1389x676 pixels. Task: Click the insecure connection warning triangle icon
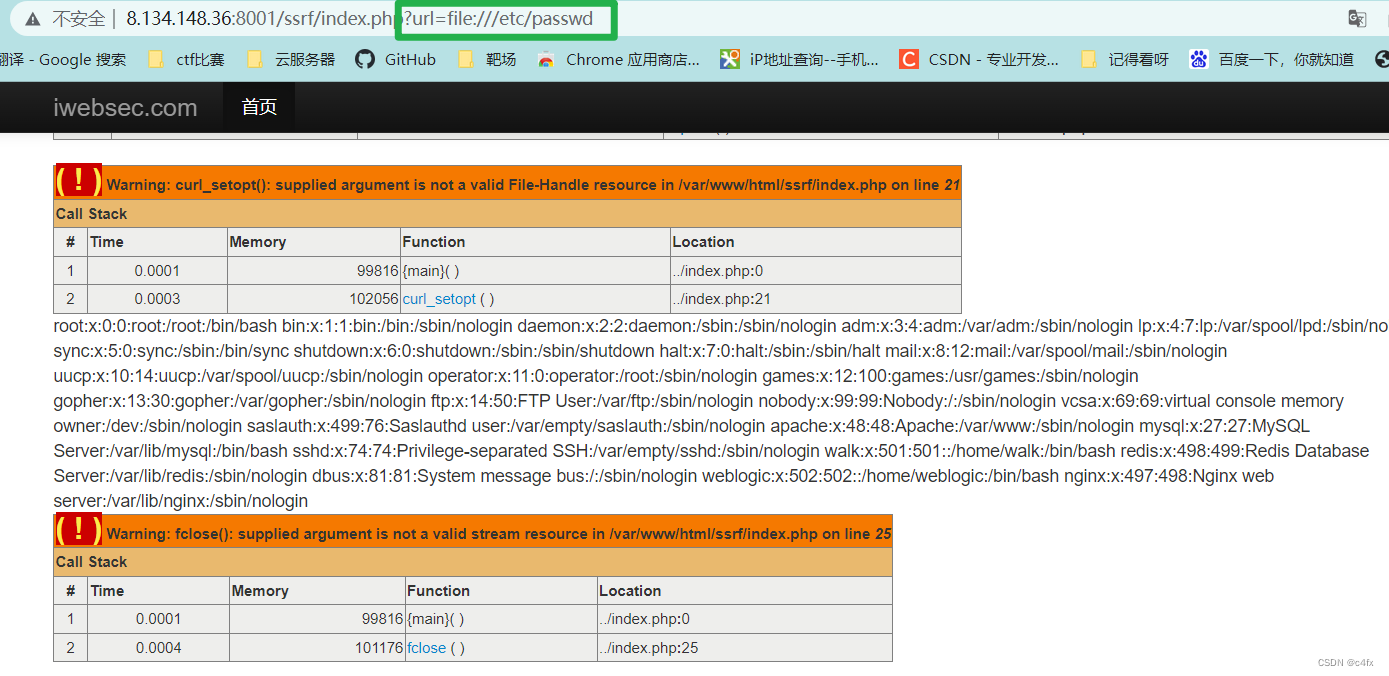pyautogui.click(x=33, y=19)
